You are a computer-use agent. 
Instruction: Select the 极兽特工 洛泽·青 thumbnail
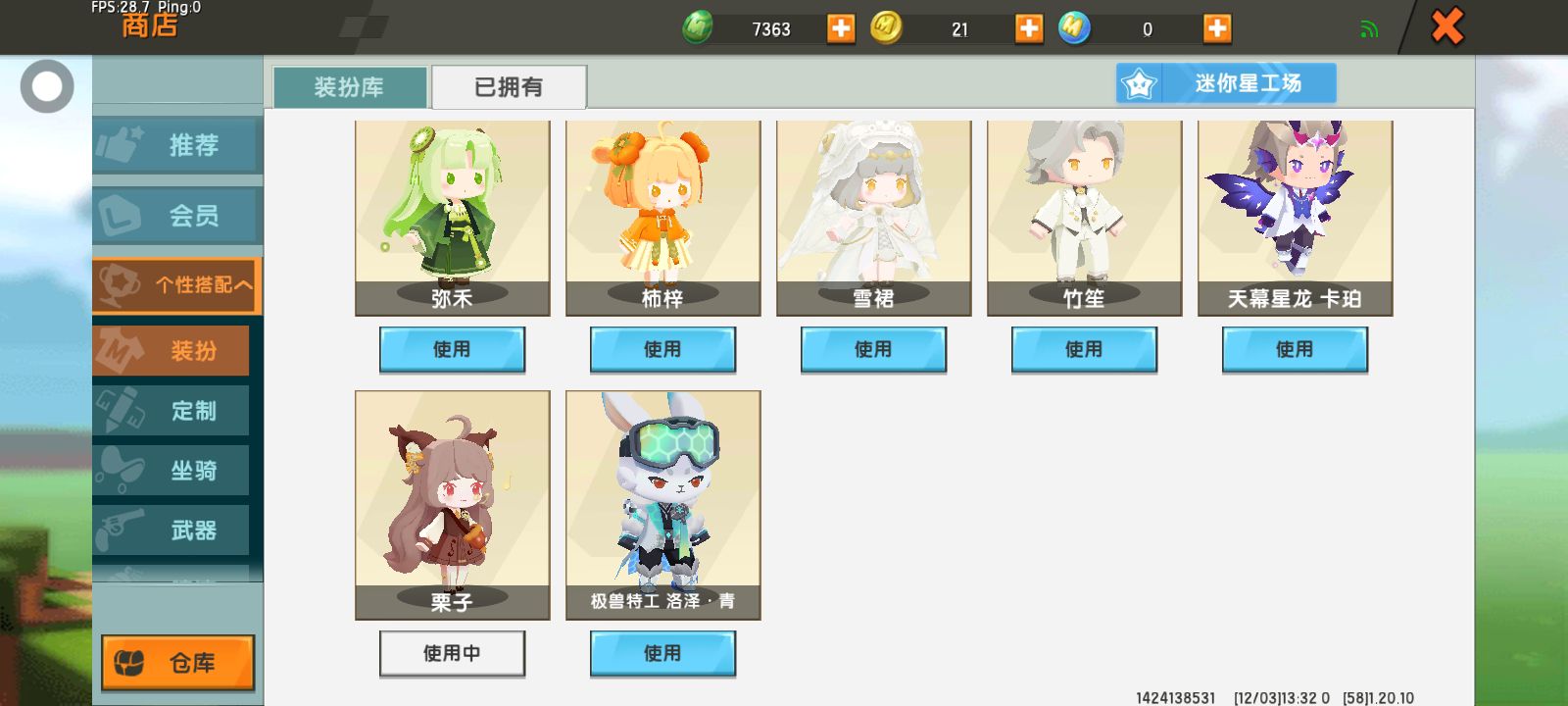point(662,505)
